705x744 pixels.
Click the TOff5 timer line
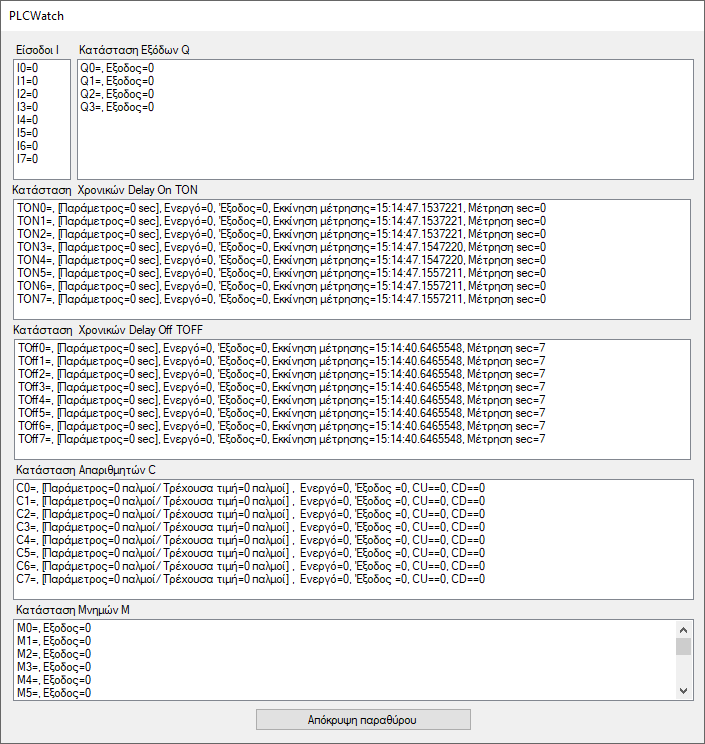click(280, 413)
